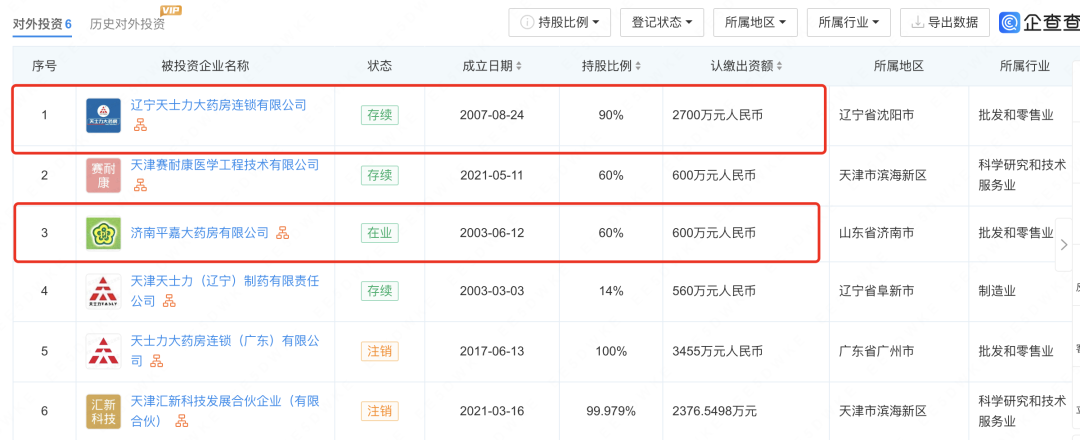Click the 序号 column header
This screenshot has width=1080, height=440.
point(44,66)
